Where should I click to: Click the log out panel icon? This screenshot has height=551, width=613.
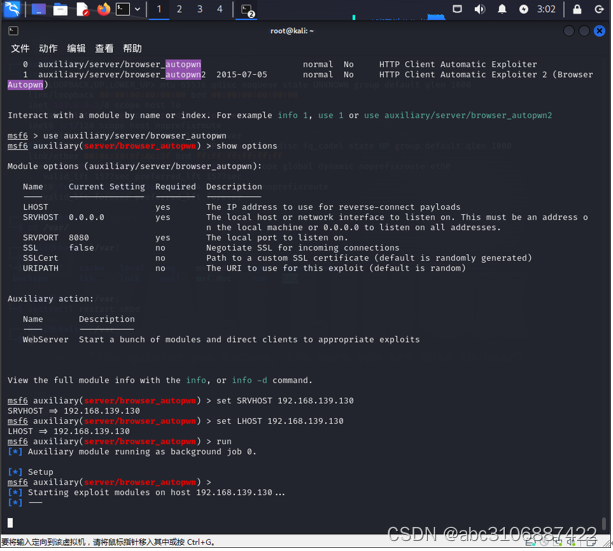point(599,9)
